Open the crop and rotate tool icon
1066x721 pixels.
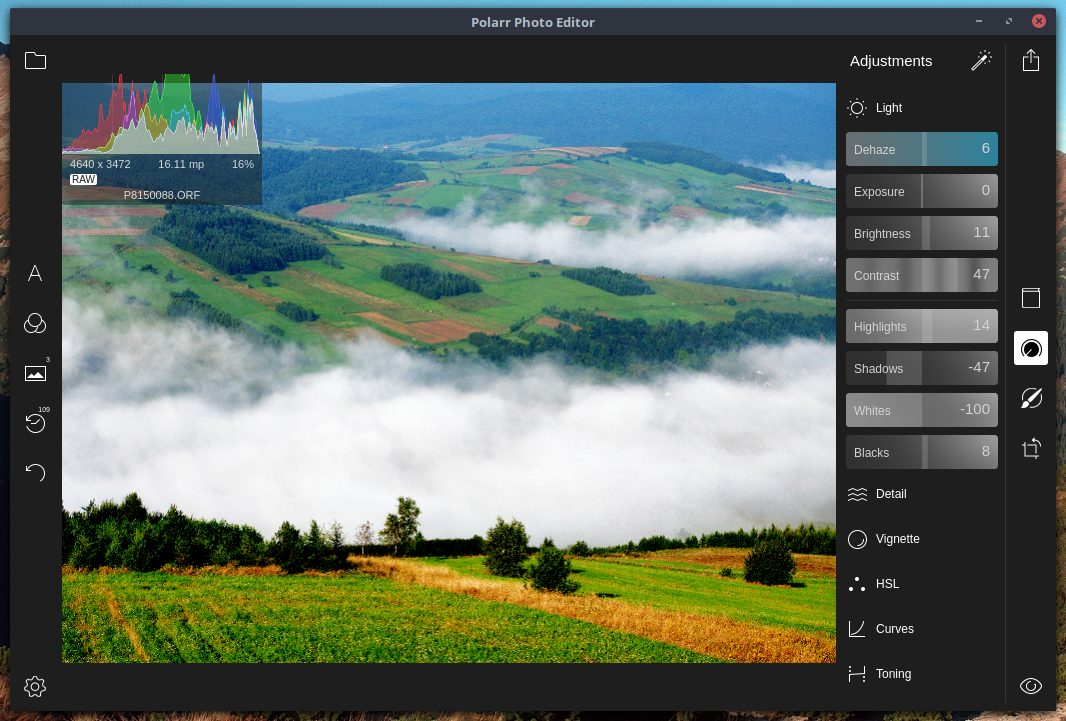point(1031,449)
